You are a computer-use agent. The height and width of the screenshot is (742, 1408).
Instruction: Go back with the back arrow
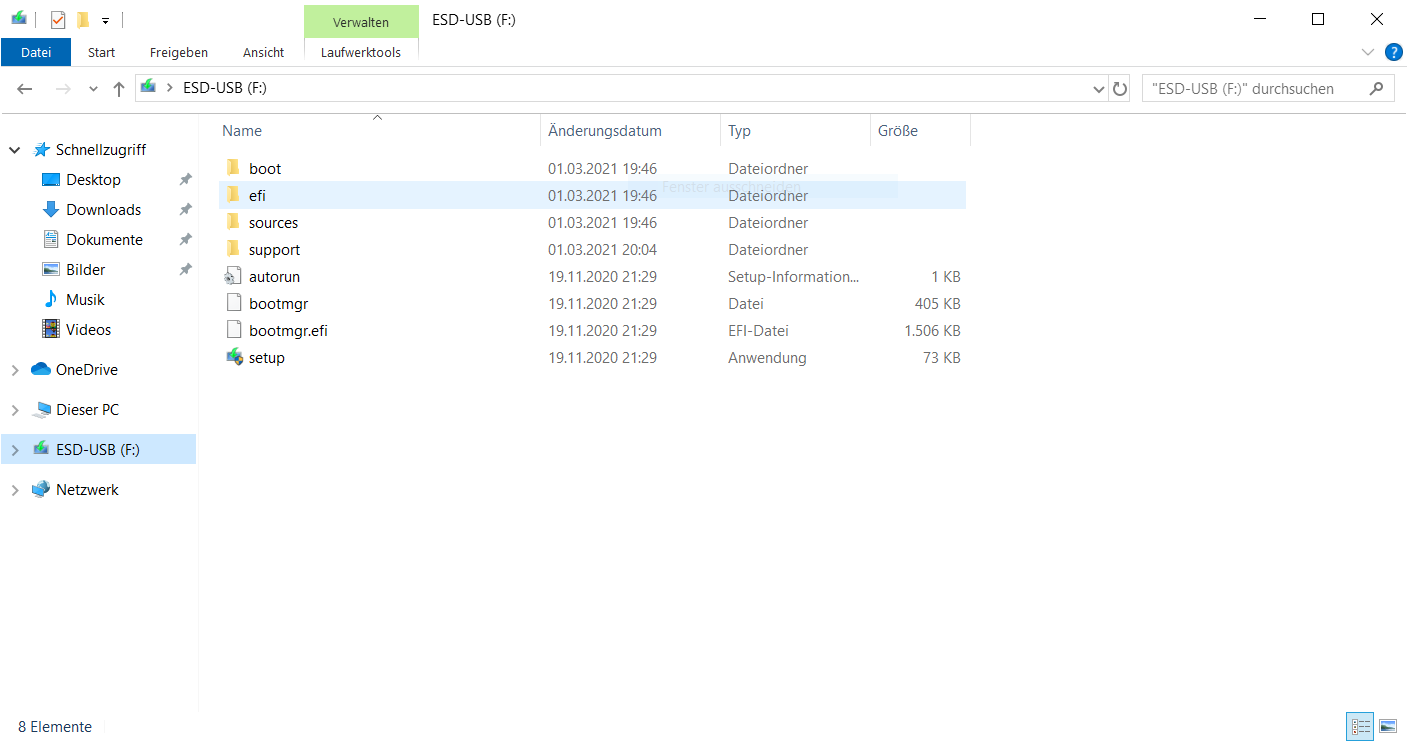[26, 89]
